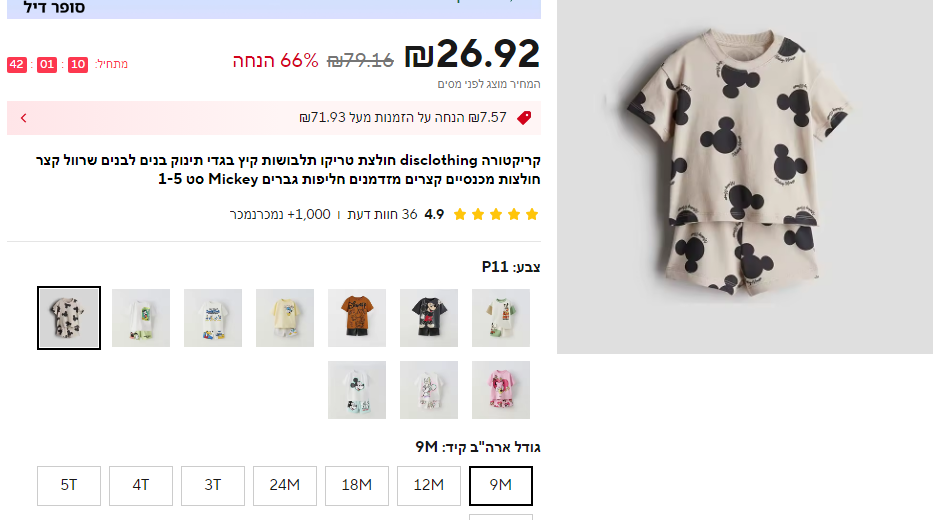This screenshot has height=520, width=933.
Task: Select size 12M
Action: click(x=429, y=486)
